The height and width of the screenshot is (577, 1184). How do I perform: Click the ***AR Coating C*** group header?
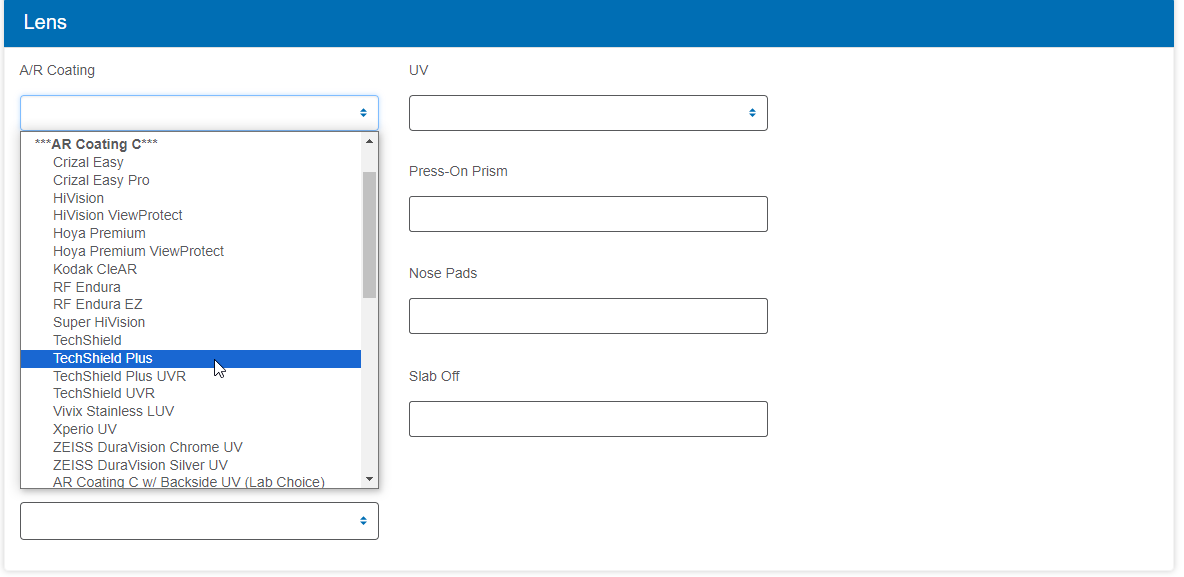(x=96, y=144)
